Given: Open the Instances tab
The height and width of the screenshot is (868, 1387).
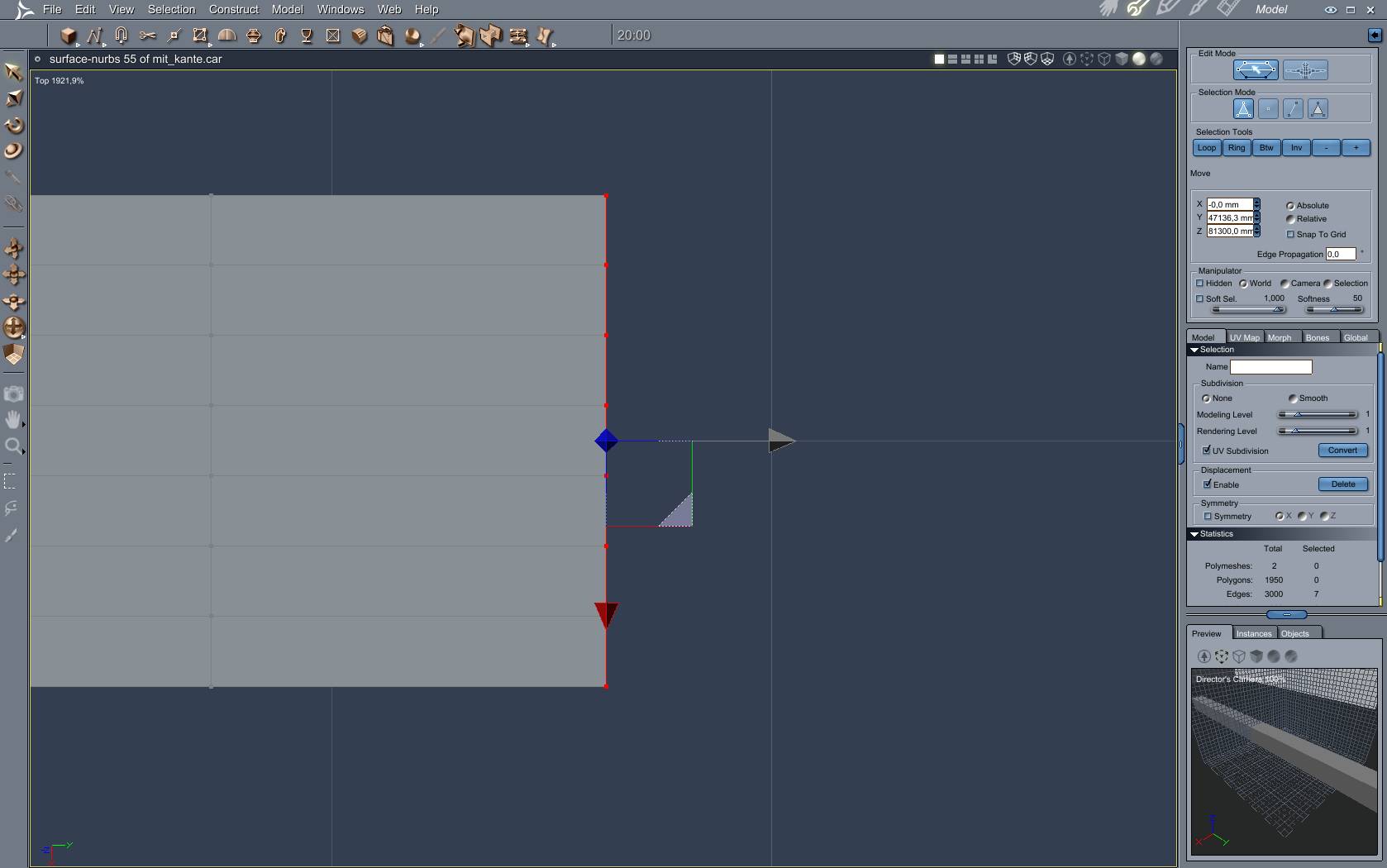Looking at the screenshot, I should pos(1254,633).
